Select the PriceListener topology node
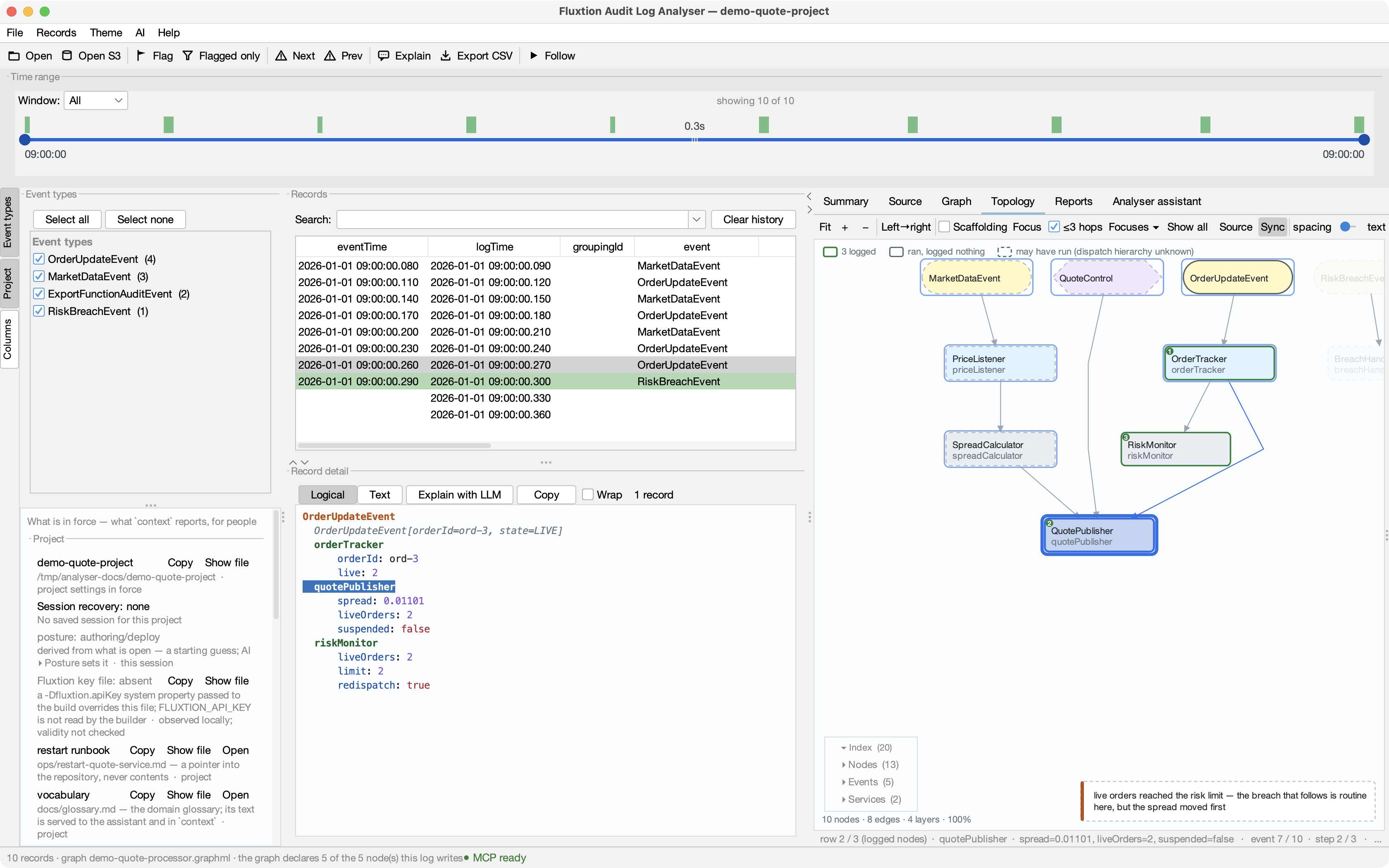The image size is (1389, 868). pyautogui.click(x=1000, y=363)
